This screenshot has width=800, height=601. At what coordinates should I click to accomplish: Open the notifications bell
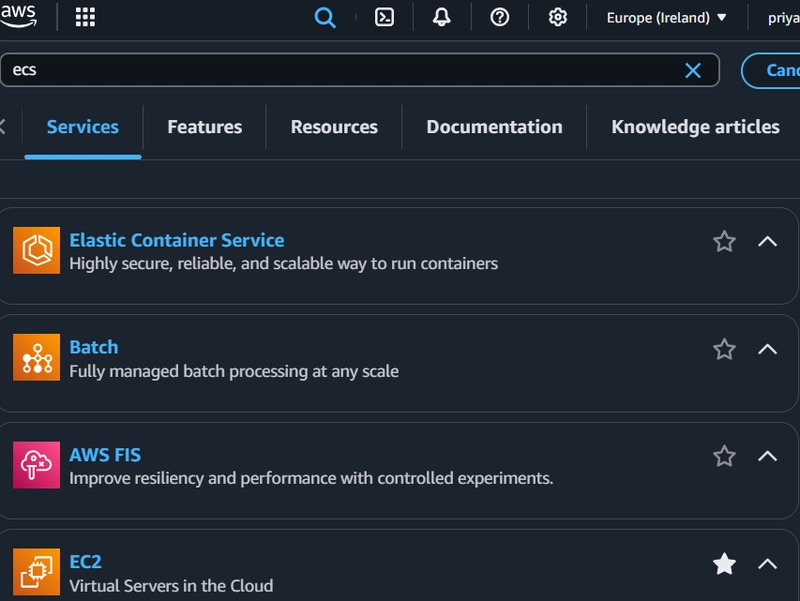tap(442, 17)
